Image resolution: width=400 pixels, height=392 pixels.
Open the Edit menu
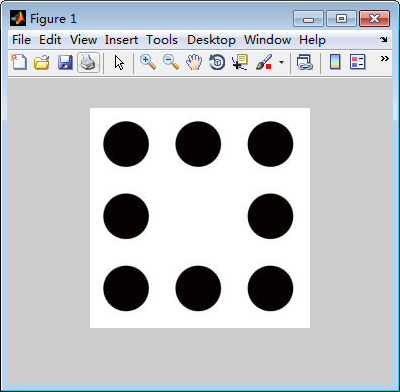(50, 40)
